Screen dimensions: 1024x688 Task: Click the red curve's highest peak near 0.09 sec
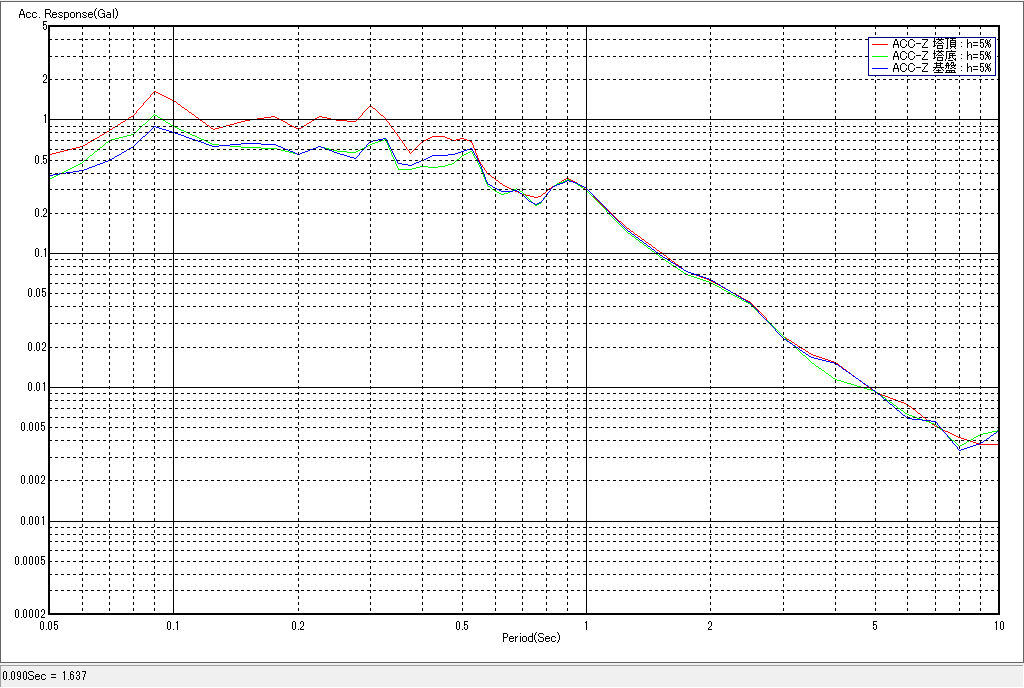[154, 92]
